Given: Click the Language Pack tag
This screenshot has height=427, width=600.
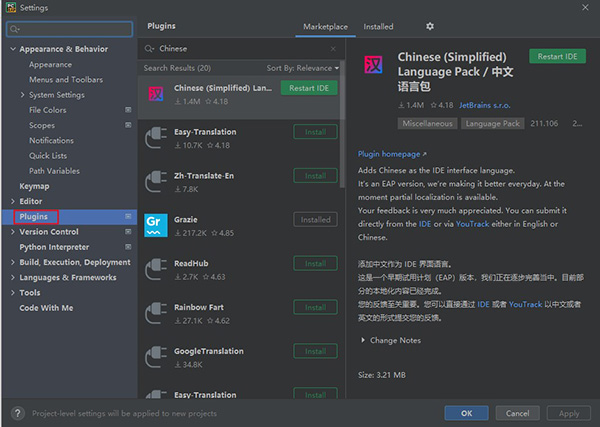Looking at the screenshot, I should (492, 124).
